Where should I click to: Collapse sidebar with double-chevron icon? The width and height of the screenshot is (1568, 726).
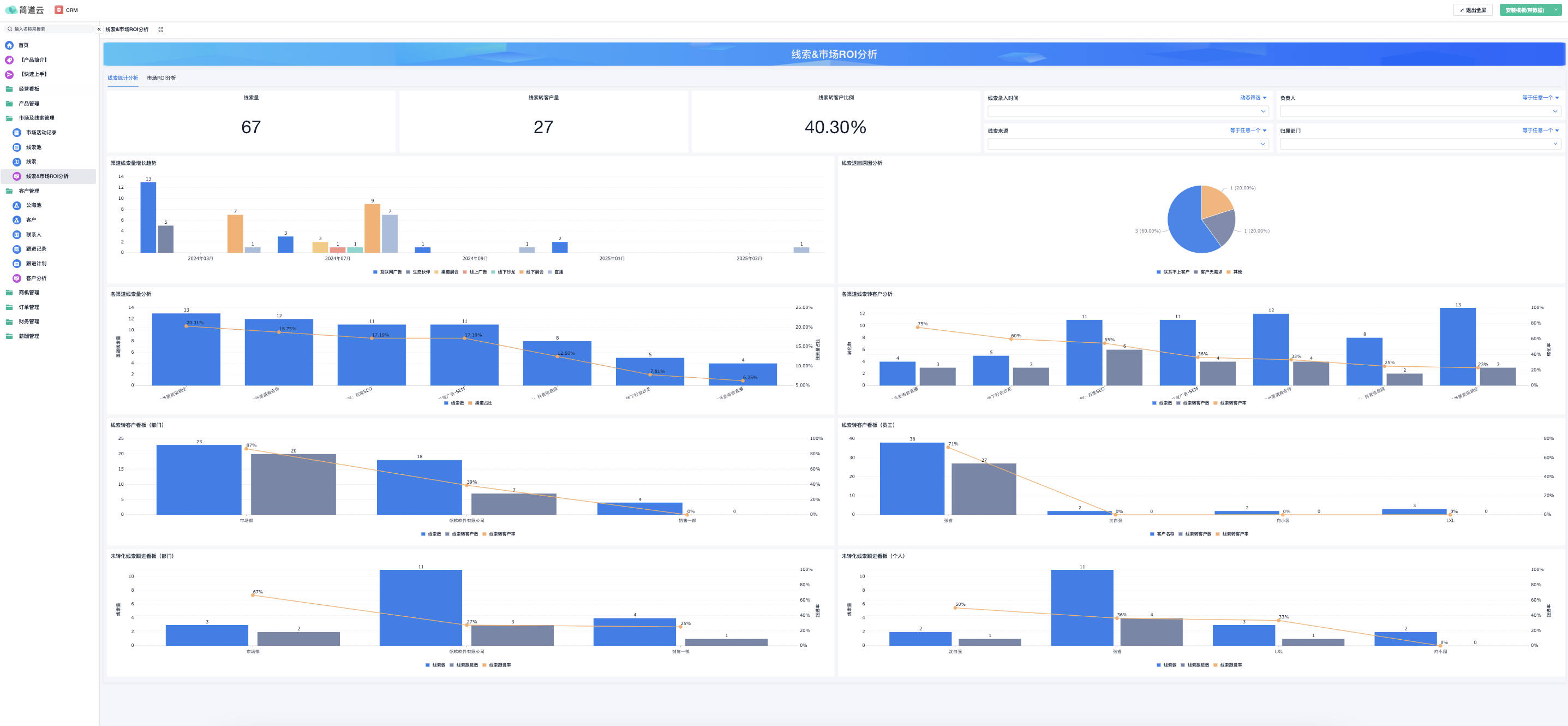click(x=99, y=29)
